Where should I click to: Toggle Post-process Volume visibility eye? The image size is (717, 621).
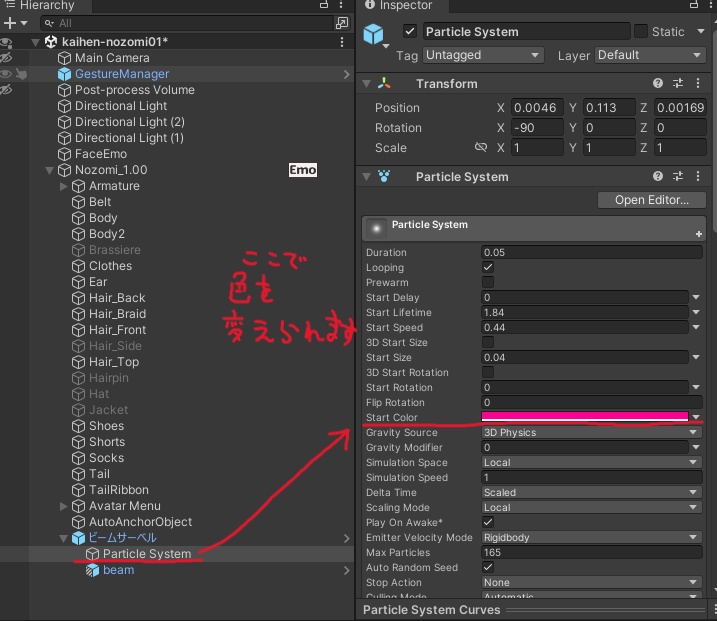(6, 90)
